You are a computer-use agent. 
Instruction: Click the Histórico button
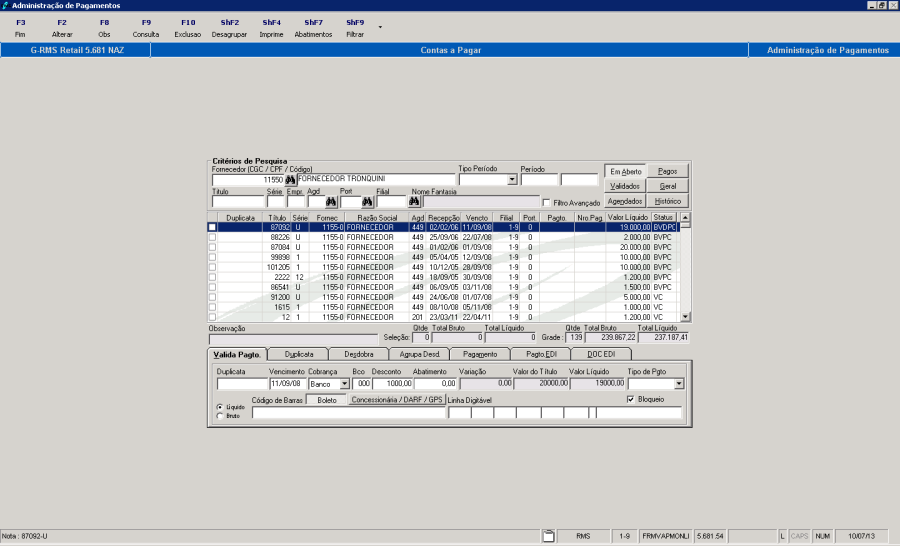point(667,201)
